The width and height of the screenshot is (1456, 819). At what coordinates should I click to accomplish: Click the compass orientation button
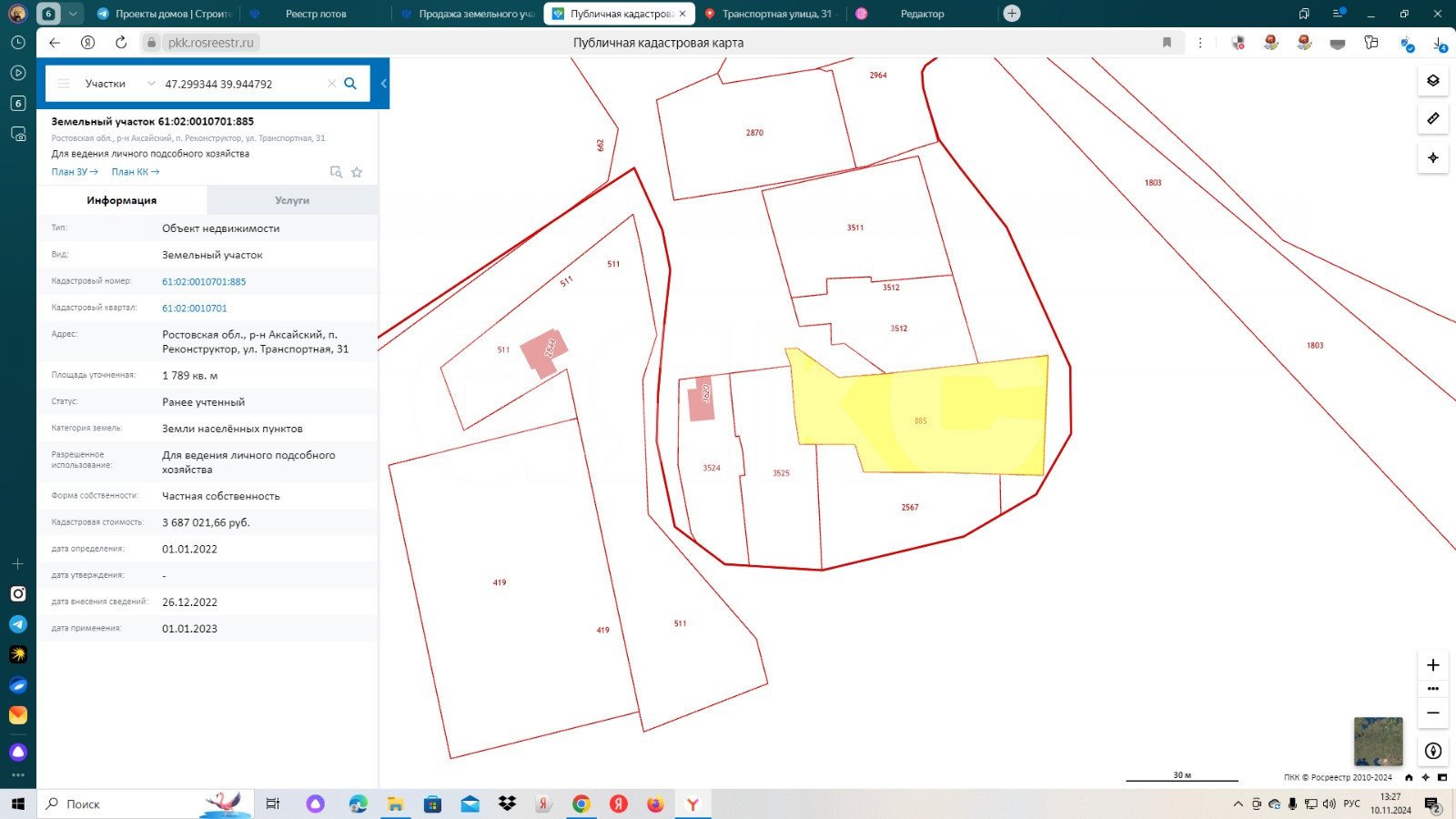click(1432, 751)
